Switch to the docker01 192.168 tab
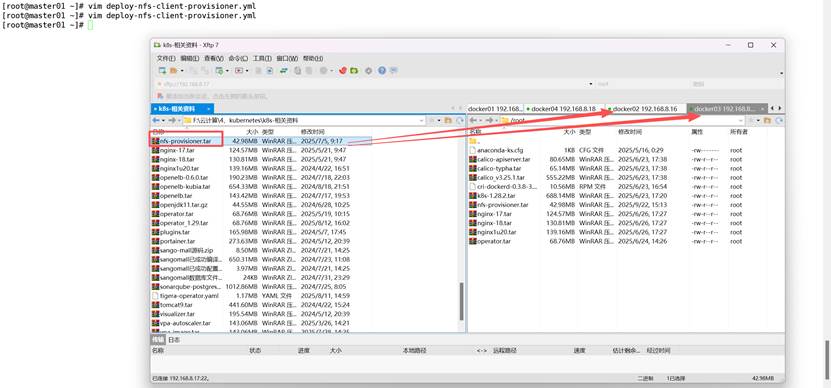 [x=495, y=109]
